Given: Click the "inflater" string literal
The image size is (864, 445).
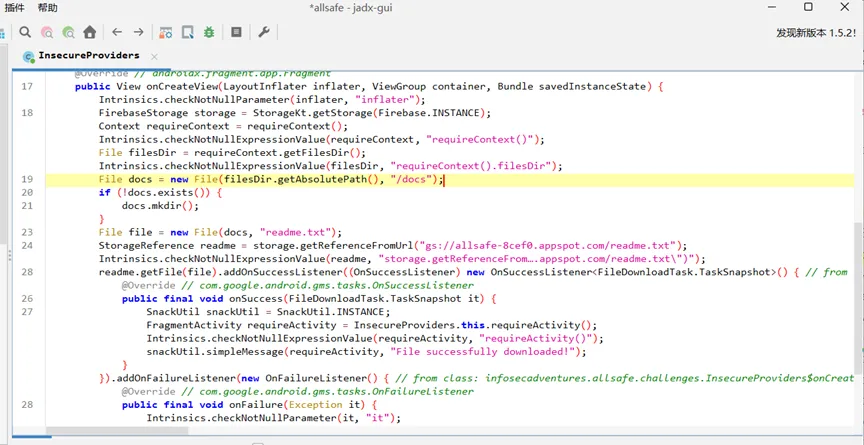Looking at the screenshot, I should (x=384, y=100).
